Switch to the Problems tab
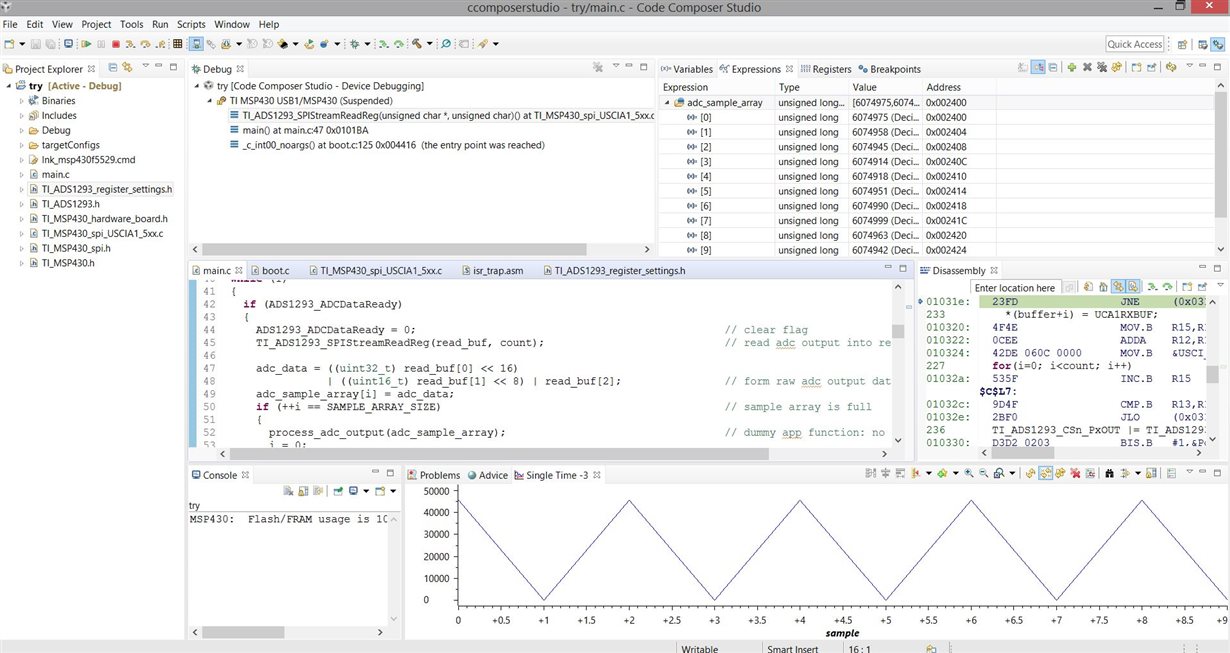 pos(433,475)
